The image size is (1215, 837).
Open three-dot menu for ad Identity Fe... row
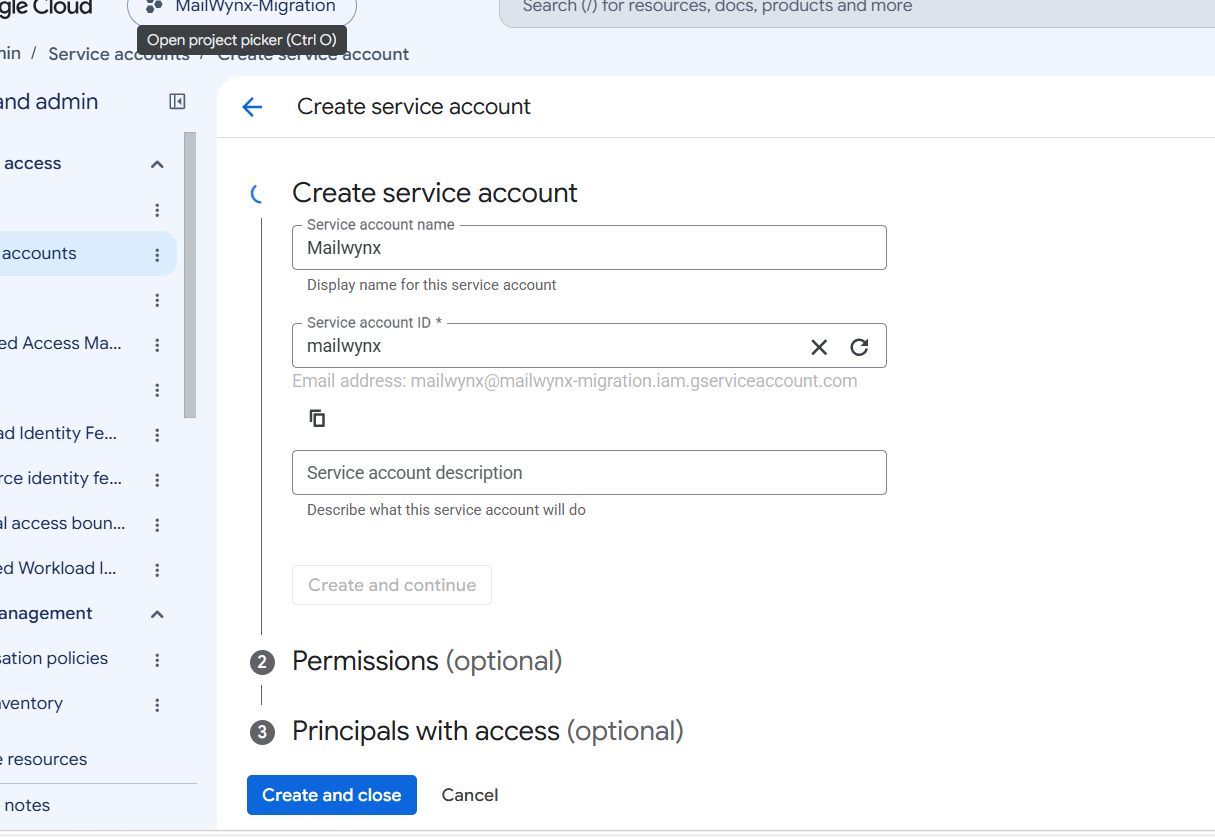point(157,435)
